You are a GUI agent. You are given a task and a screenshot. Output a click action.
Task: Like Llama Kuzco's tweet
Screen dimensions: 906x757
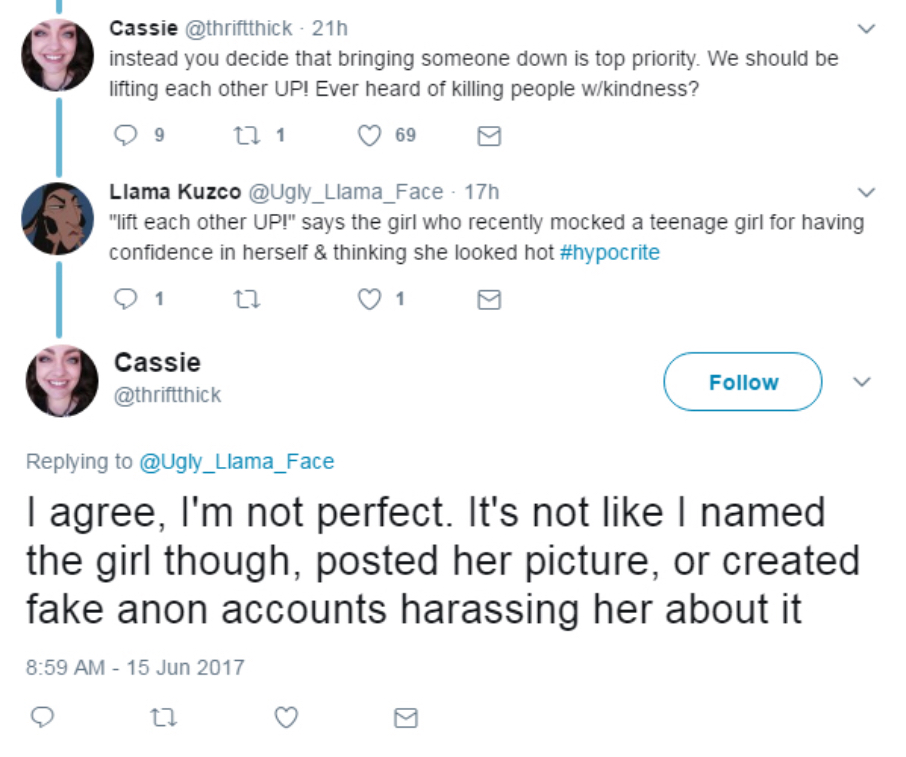point(370,298)
